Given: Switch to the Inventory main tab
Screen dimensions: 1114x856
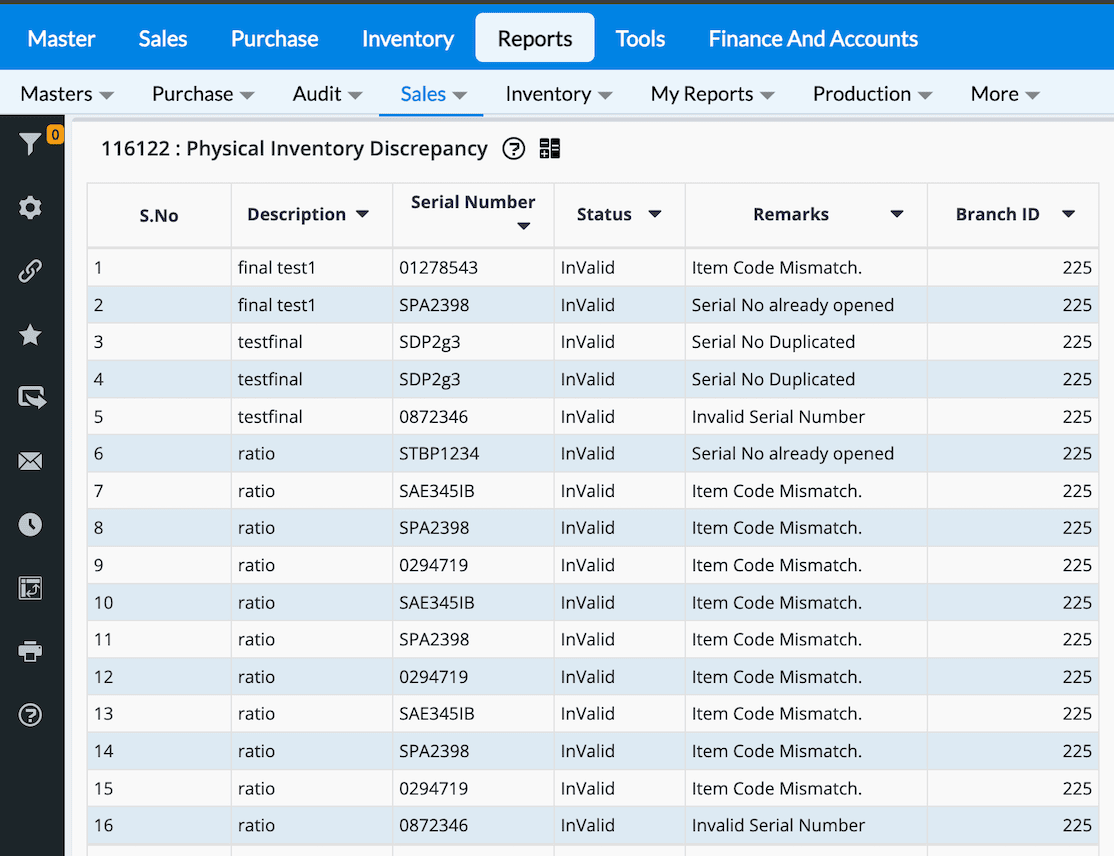Looking at the screenshot, I should [x=407, y=39].
